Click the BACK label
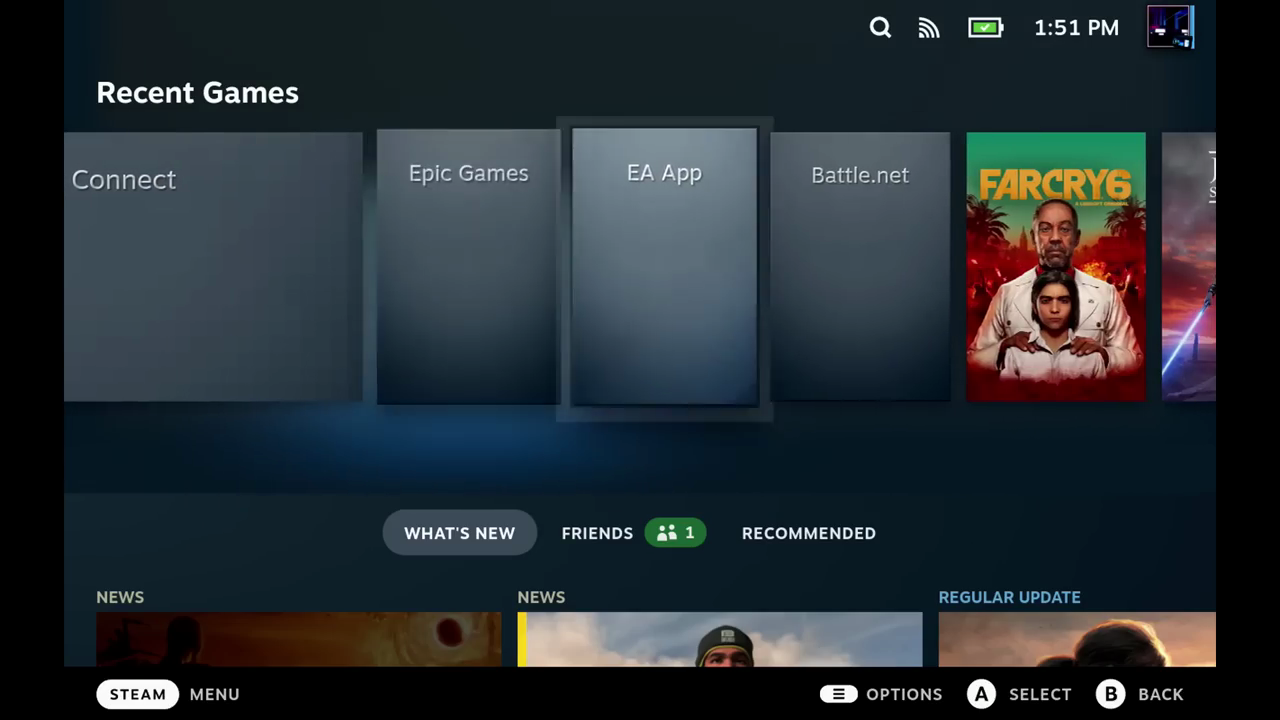Viewport: 1280px width, 720px height. (1160, 694)
